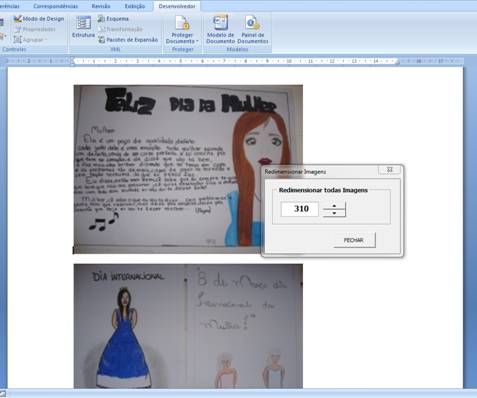Viewport: 477px width, 398px height.
Task: Open the Exibição ribbon tab
Action: coord(135,6)
